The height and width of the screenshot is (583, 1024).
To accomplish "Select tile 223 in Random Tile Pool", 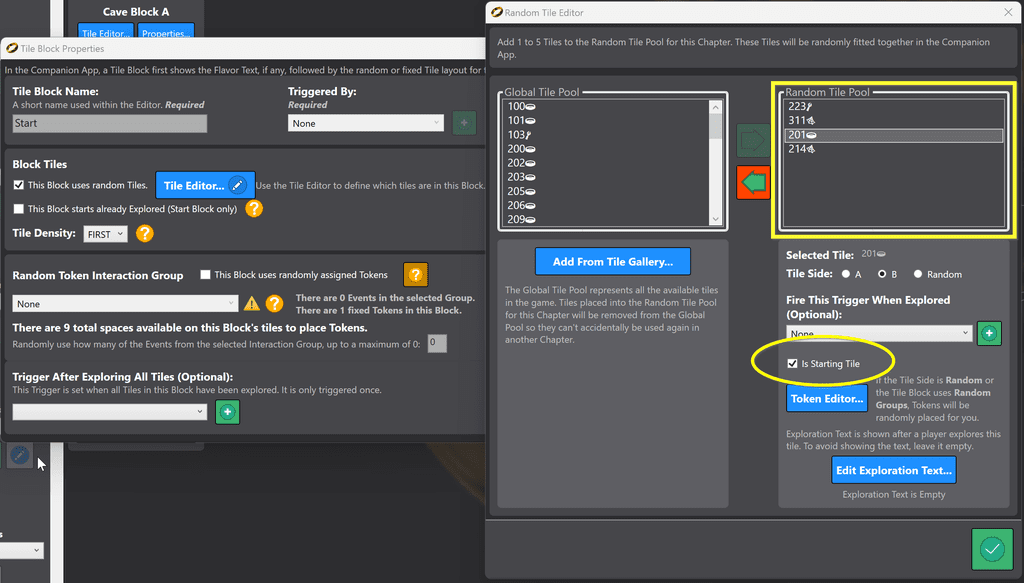I will (893, 106).
